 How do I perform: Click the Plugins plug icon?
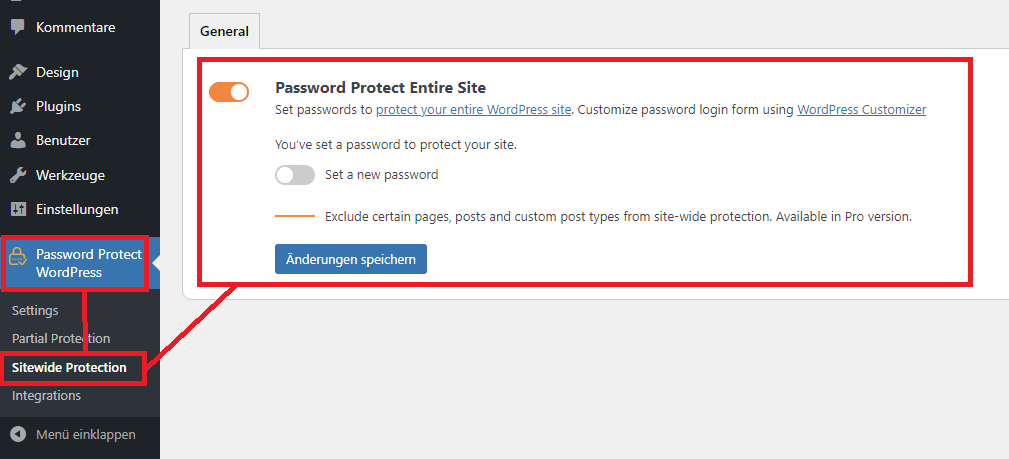pos(17,106)
